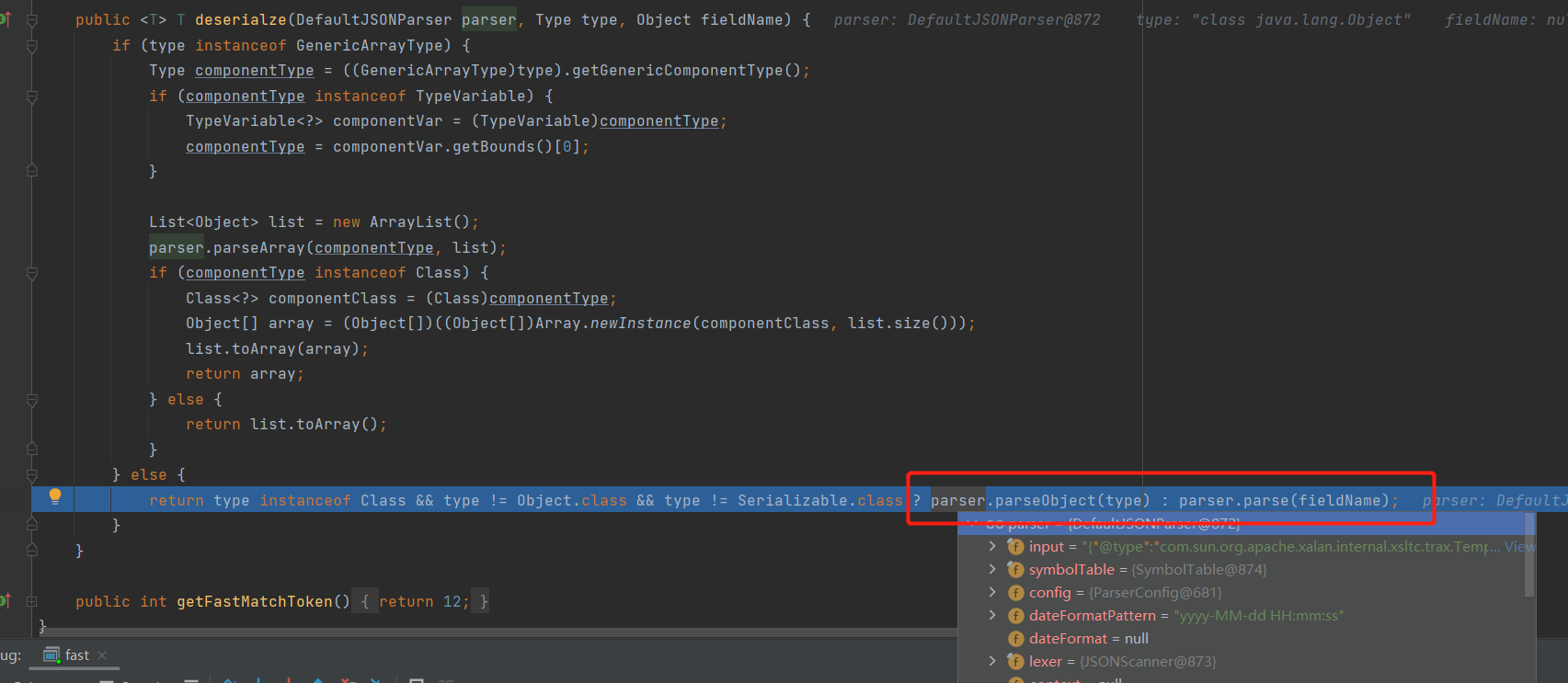Screen dimensions: 1568x683
Task: Click getGenericComponentType() call
Action: (x=686, y=70)
